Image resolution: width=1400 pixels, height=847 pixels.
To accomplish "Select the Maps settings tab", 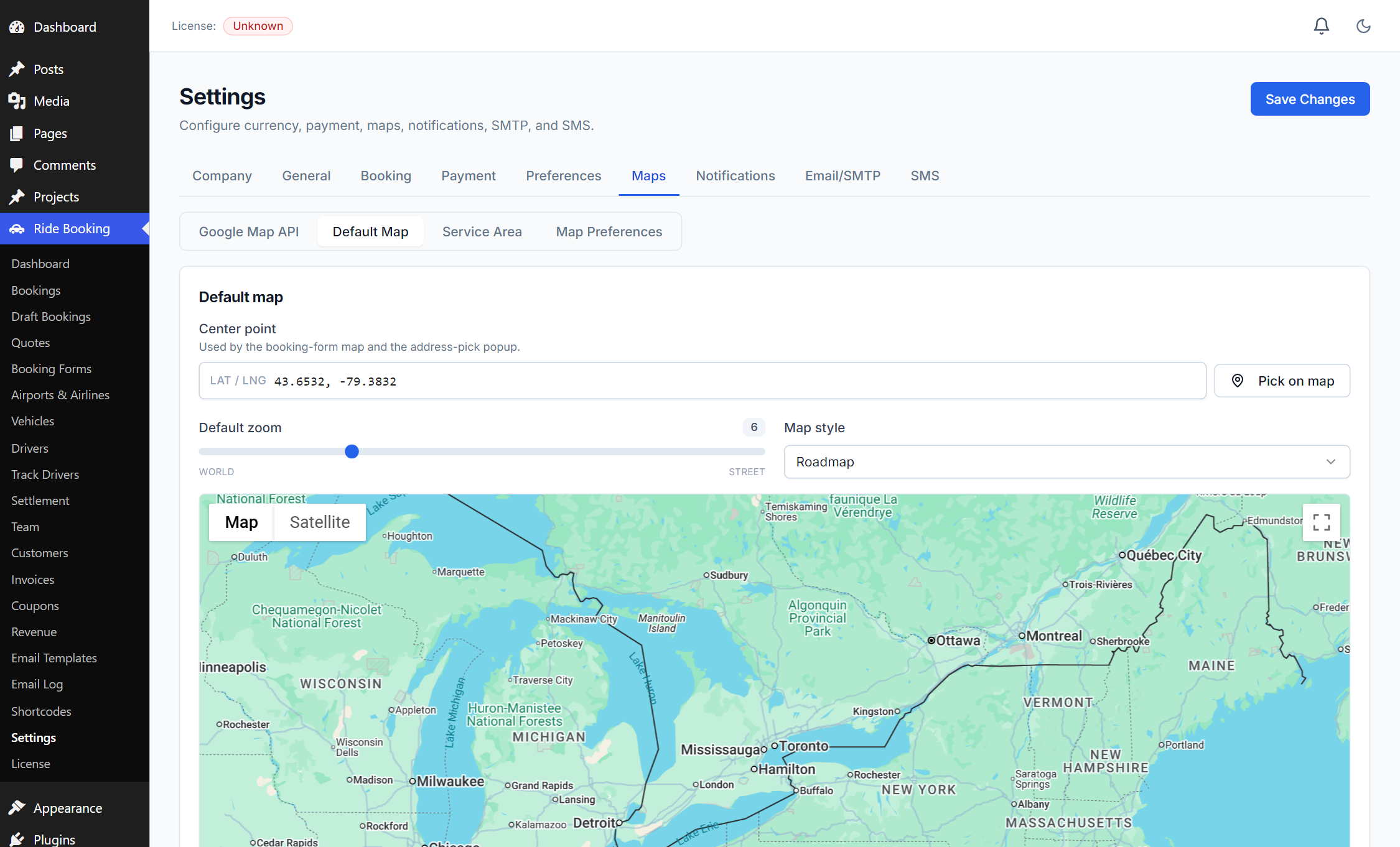I will 648,175.
